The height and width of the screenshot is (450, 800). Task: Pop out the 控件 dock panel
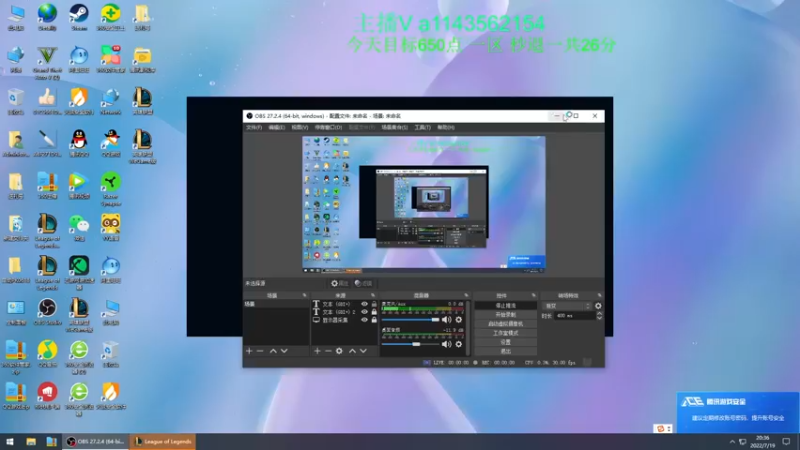(534, 295)
